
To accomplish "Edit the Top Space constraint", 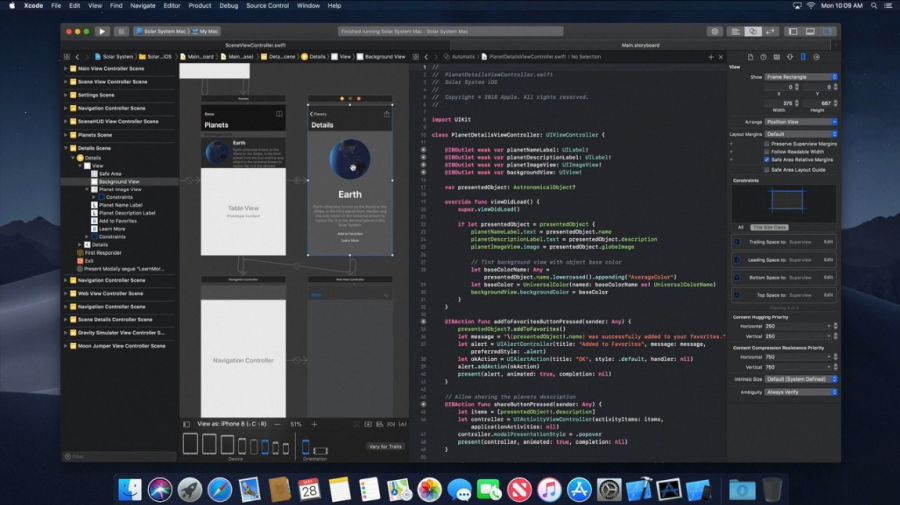I will point(828,295).
